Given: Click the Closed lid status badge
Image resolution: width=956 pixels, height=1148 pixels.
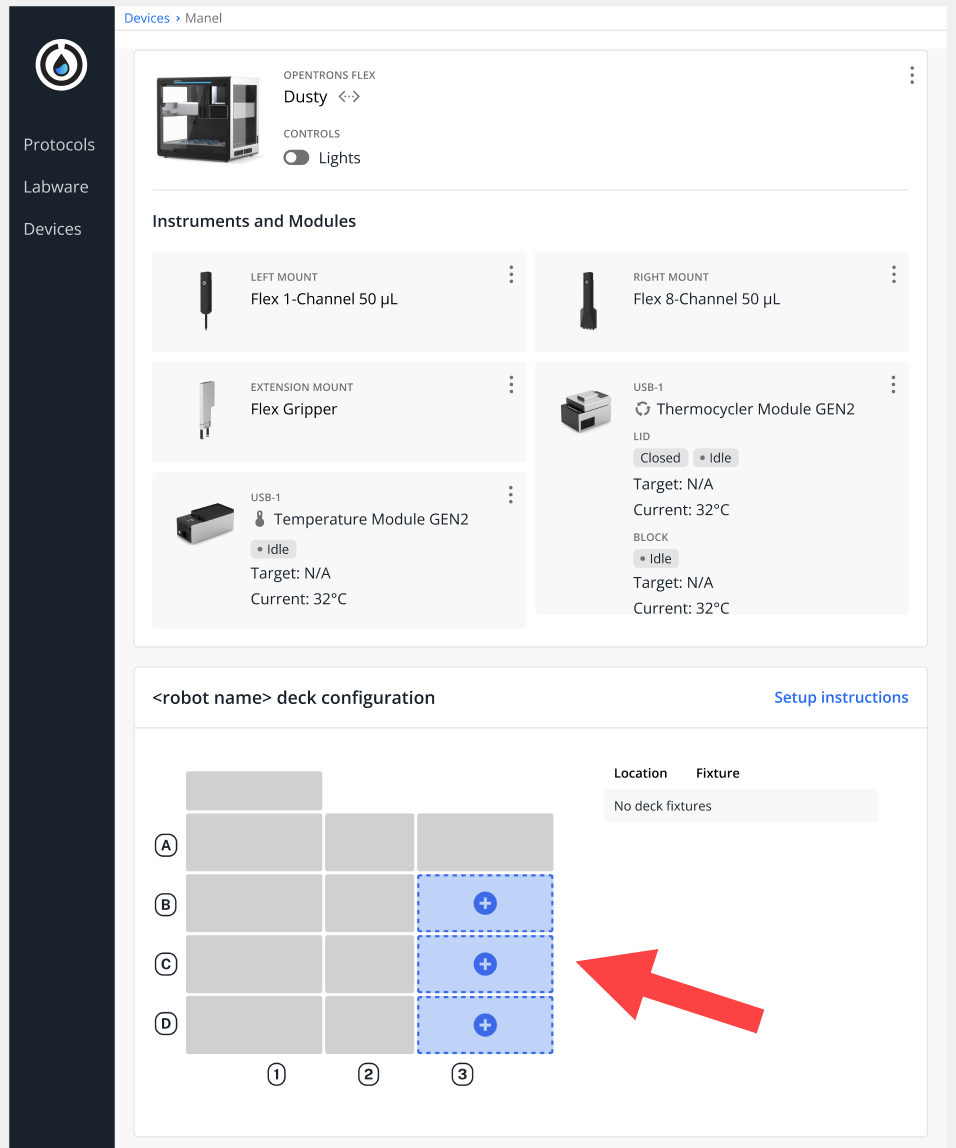Looking at the screenshot, I should (x=660, y=457).
